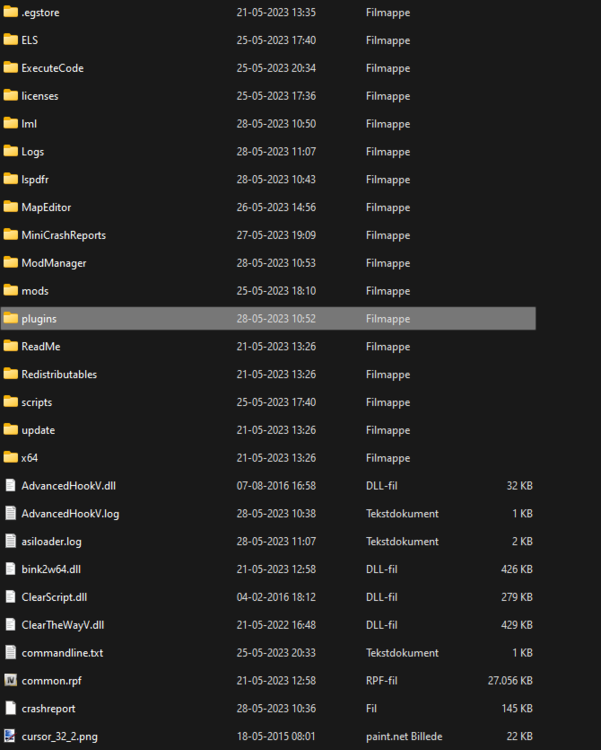601x750 pixels.
Task: Click the Redistributables folder icon
Action: pyautogui.click(x=11, y=374)
